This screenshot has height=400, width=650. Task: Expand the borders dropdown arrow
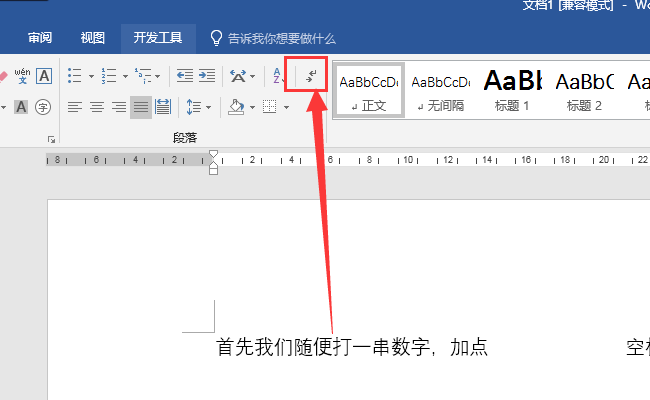pyautogui.click(x=286, y=107)
